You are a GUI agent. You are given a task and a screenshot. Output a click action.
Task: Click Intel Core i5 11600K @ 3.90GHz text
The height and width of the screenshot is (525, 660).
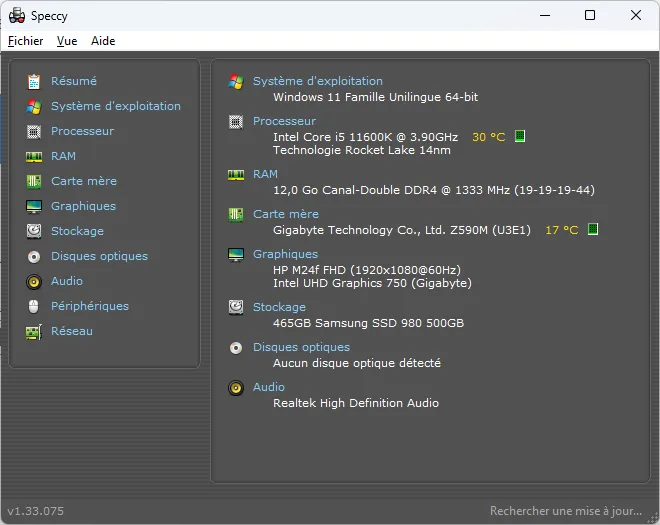pos(365,137)
